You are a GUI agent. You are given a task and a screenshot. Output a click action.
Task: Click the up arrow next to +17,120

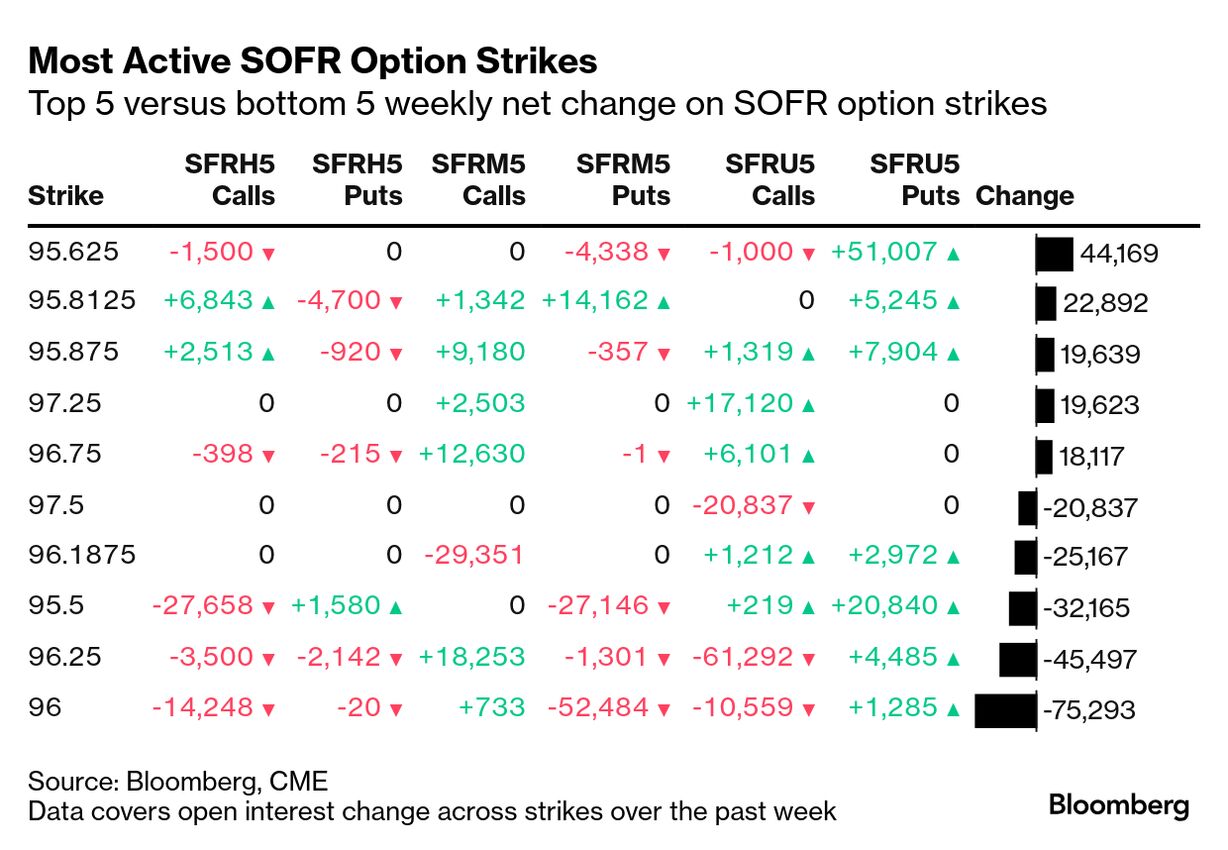[x=808, y=405]
